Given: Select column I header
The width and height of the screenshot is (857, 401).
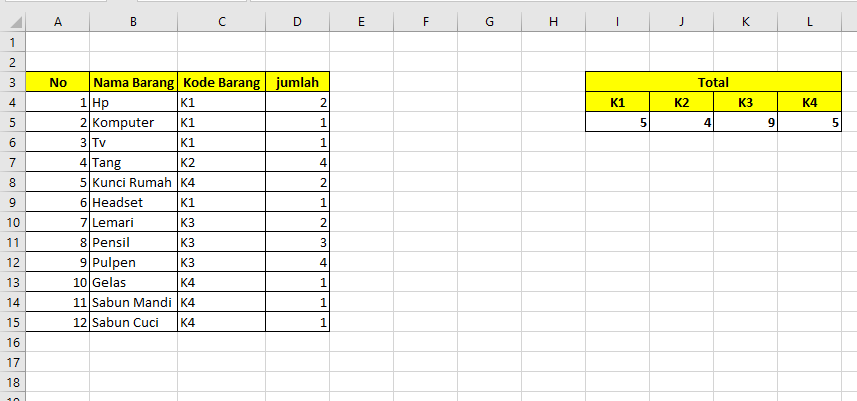Looking at the screenshot, I should click(617, 20).
